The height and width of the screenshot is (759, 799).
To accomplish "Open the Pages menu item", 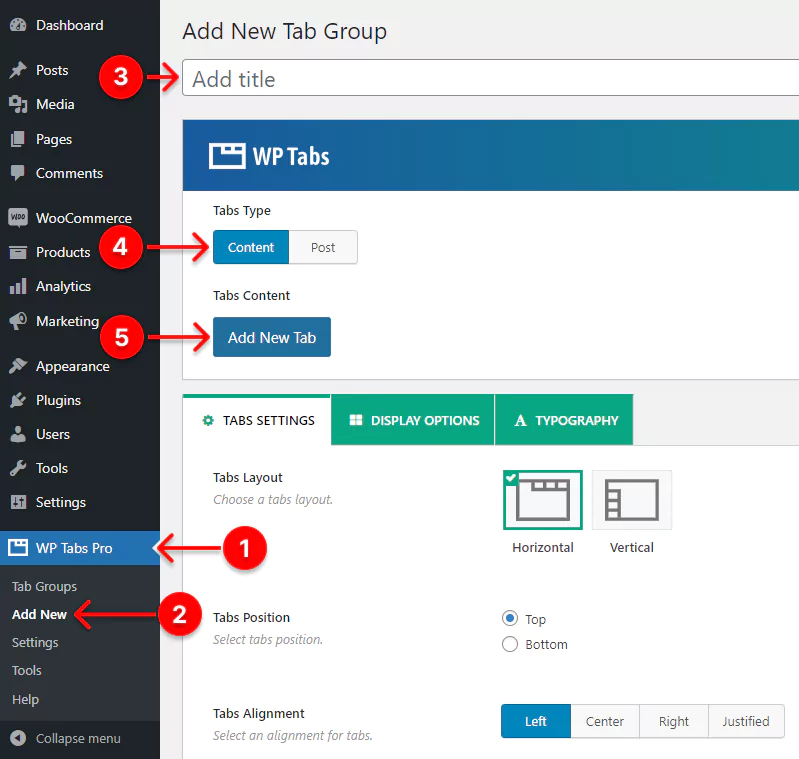I will (x=80, y=139).
